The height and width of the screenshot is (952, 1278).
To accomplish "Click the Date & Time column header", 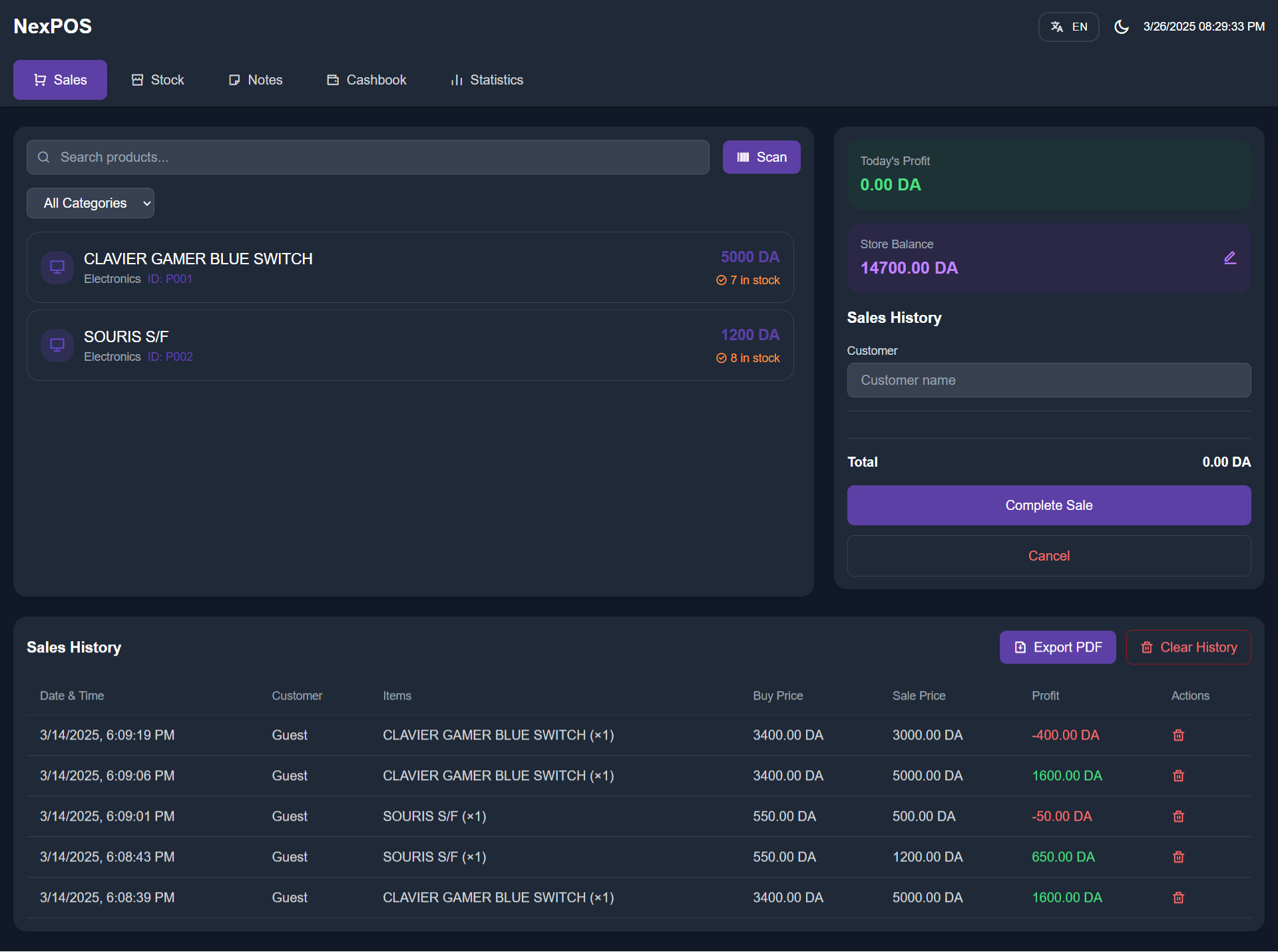I will tap(72, 696).
